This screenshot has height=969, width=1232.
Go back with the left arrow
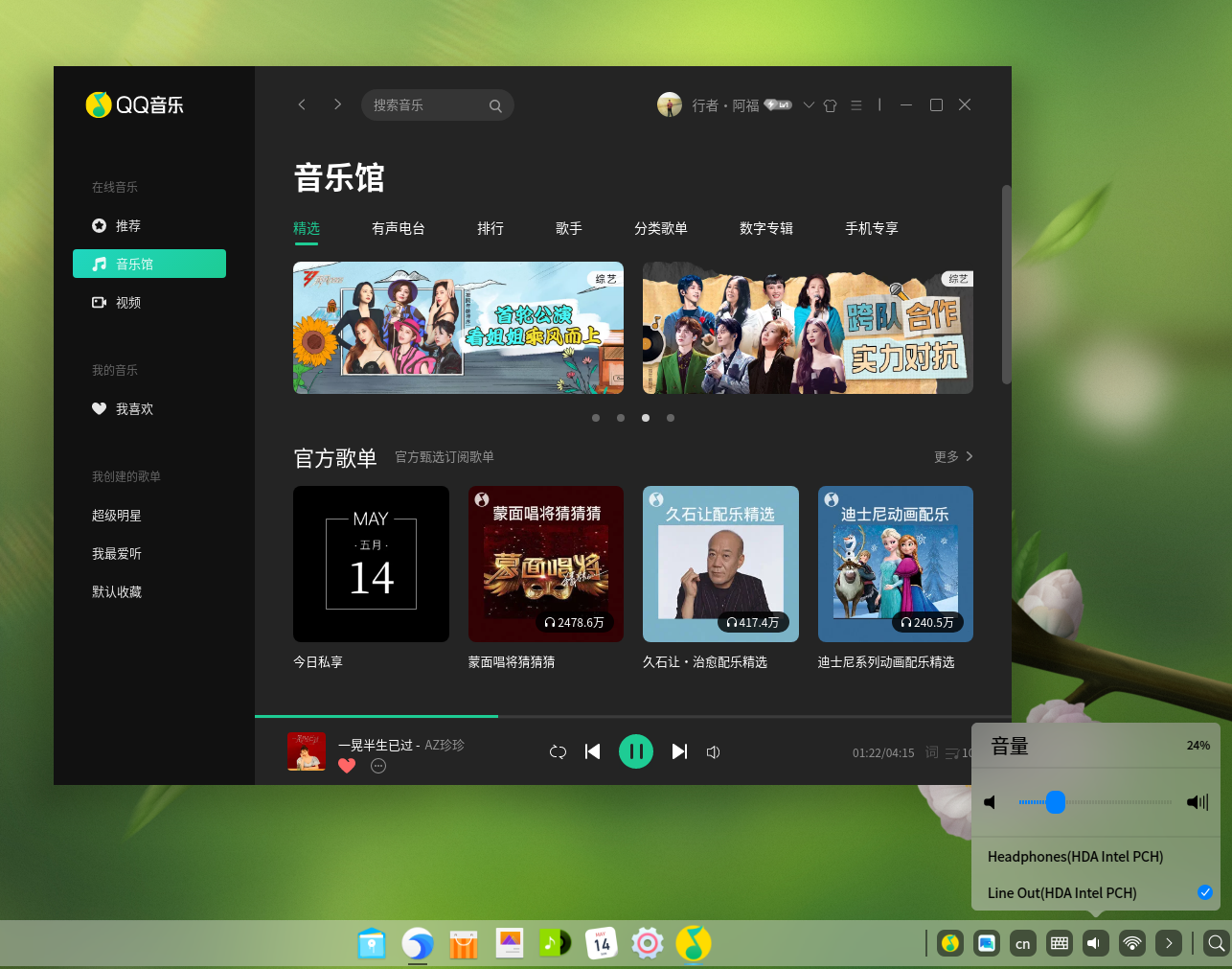(x=302, y=104)
